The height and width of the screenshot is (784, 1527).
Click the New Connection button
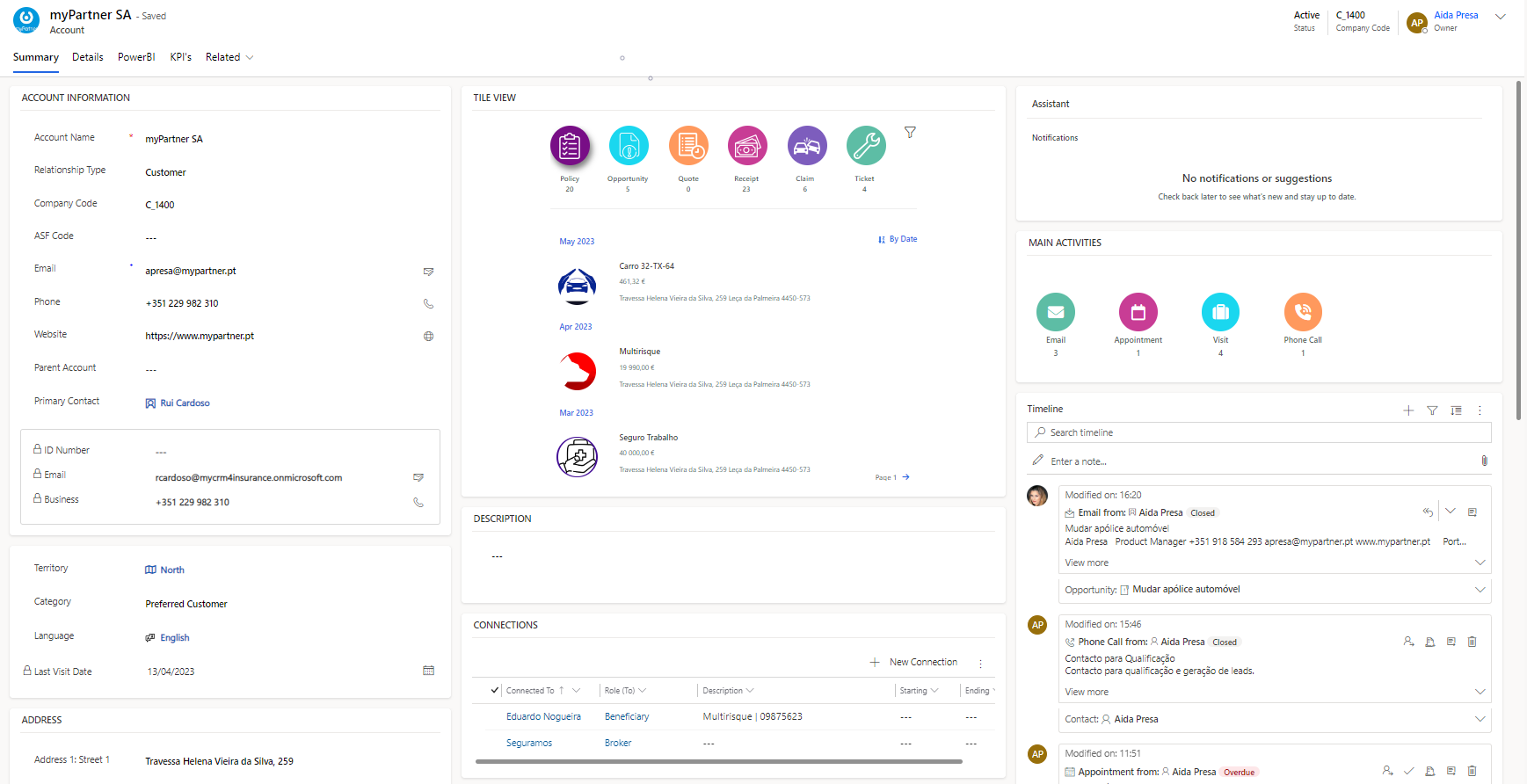914,663
